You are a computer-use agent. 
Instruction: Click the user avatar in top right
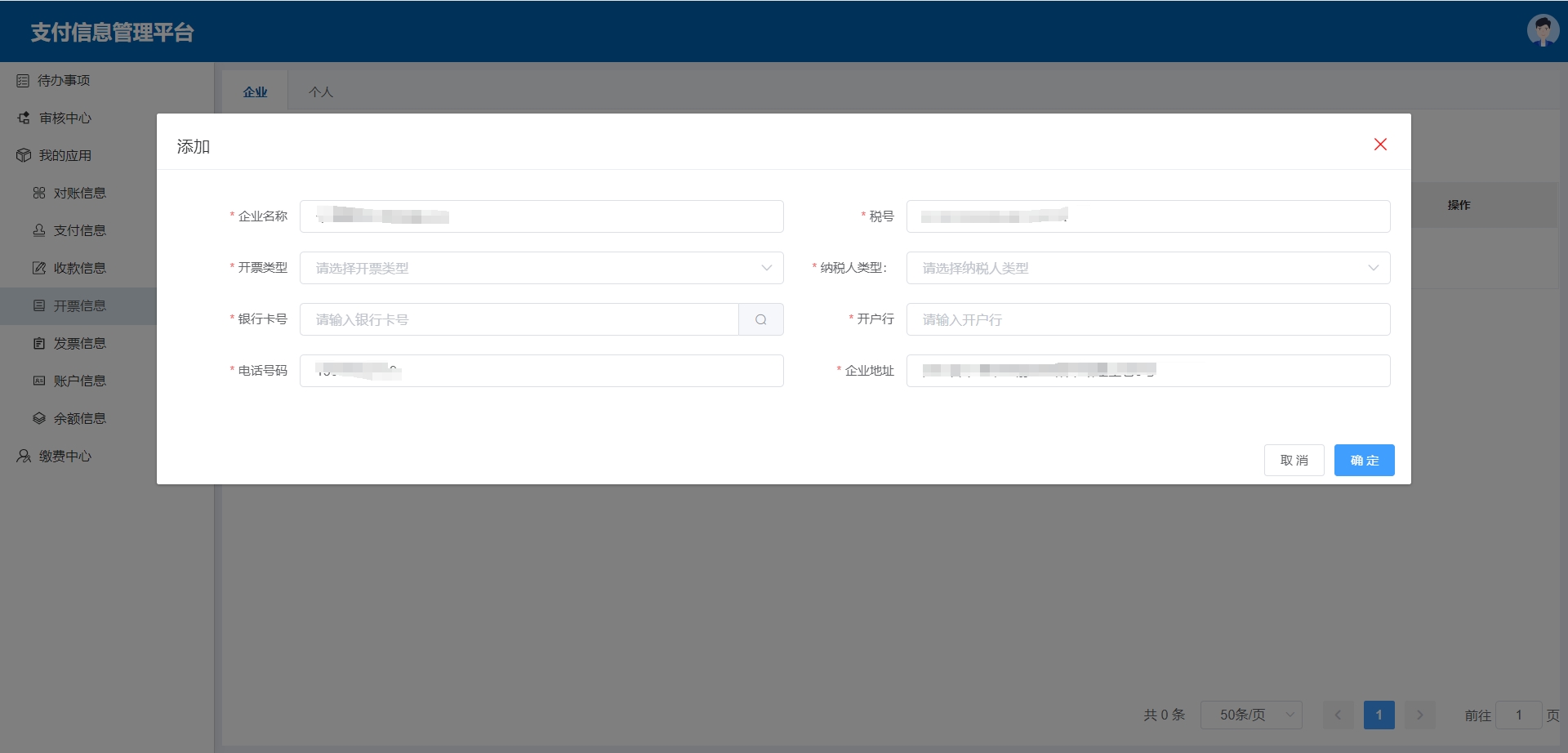tap(1542, 31)
